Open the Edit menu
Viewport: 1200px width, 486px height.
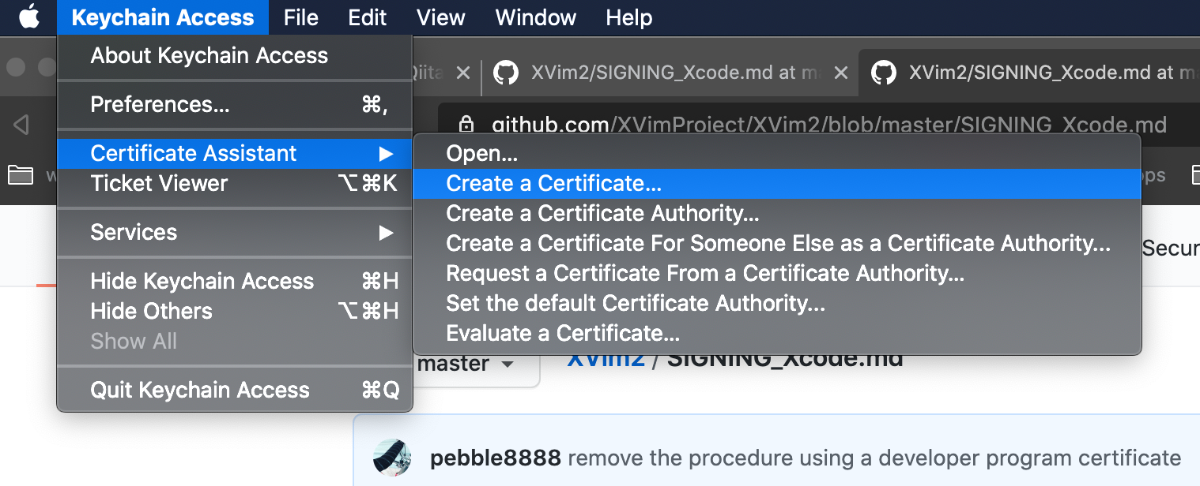[x=368, y=17]
